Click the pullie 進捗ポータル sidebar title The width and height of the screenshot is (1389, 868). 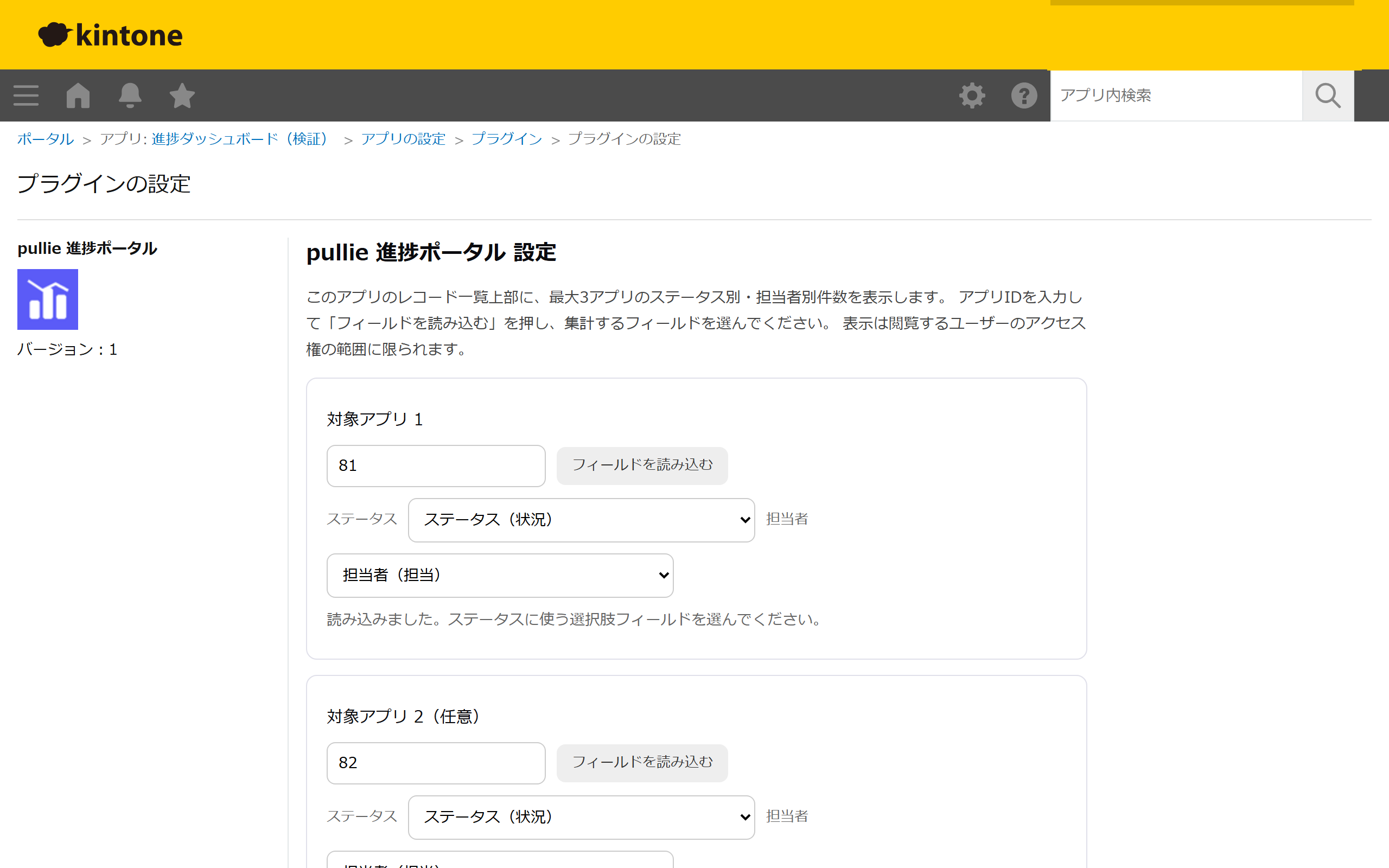pos(87,248)
